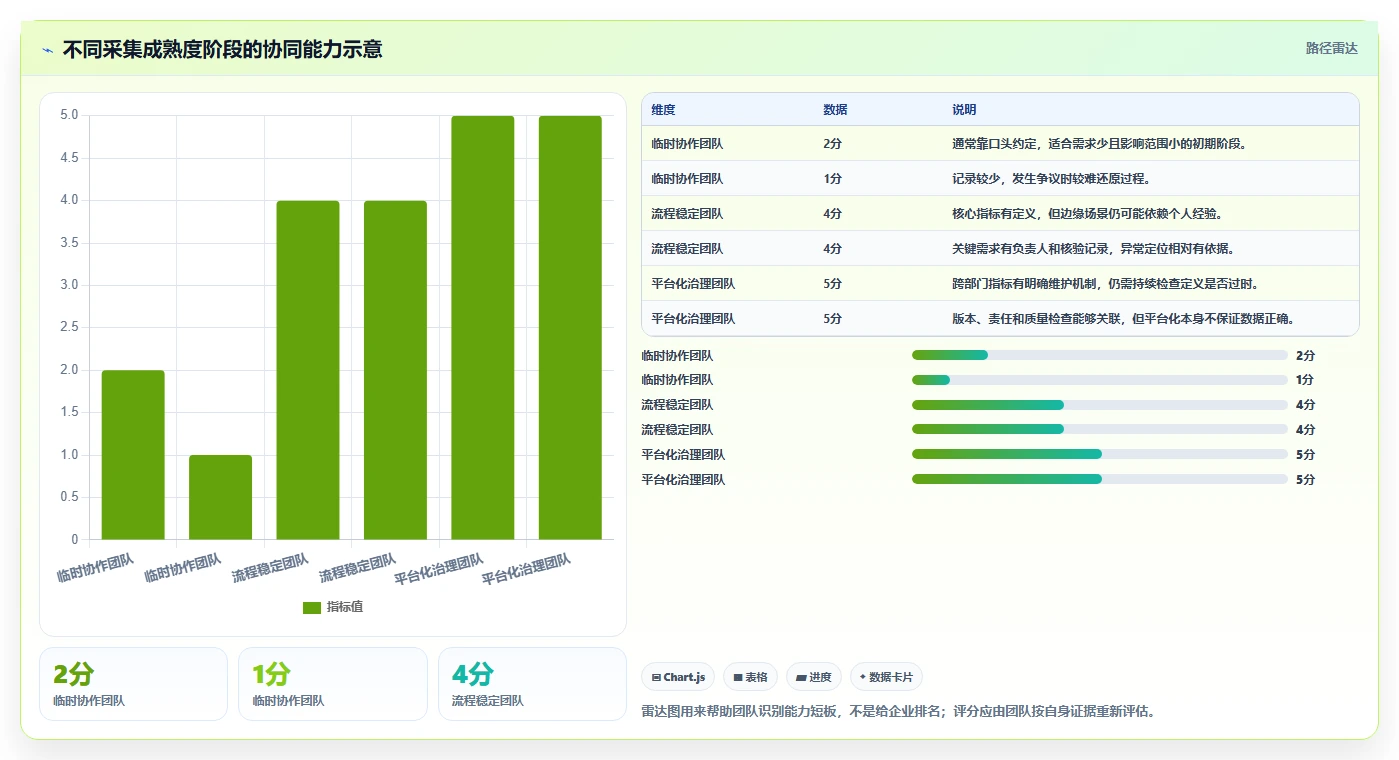Click the lightning icon beside the page title
This screenshot has height=760, width=1399.
pos(47,49)
